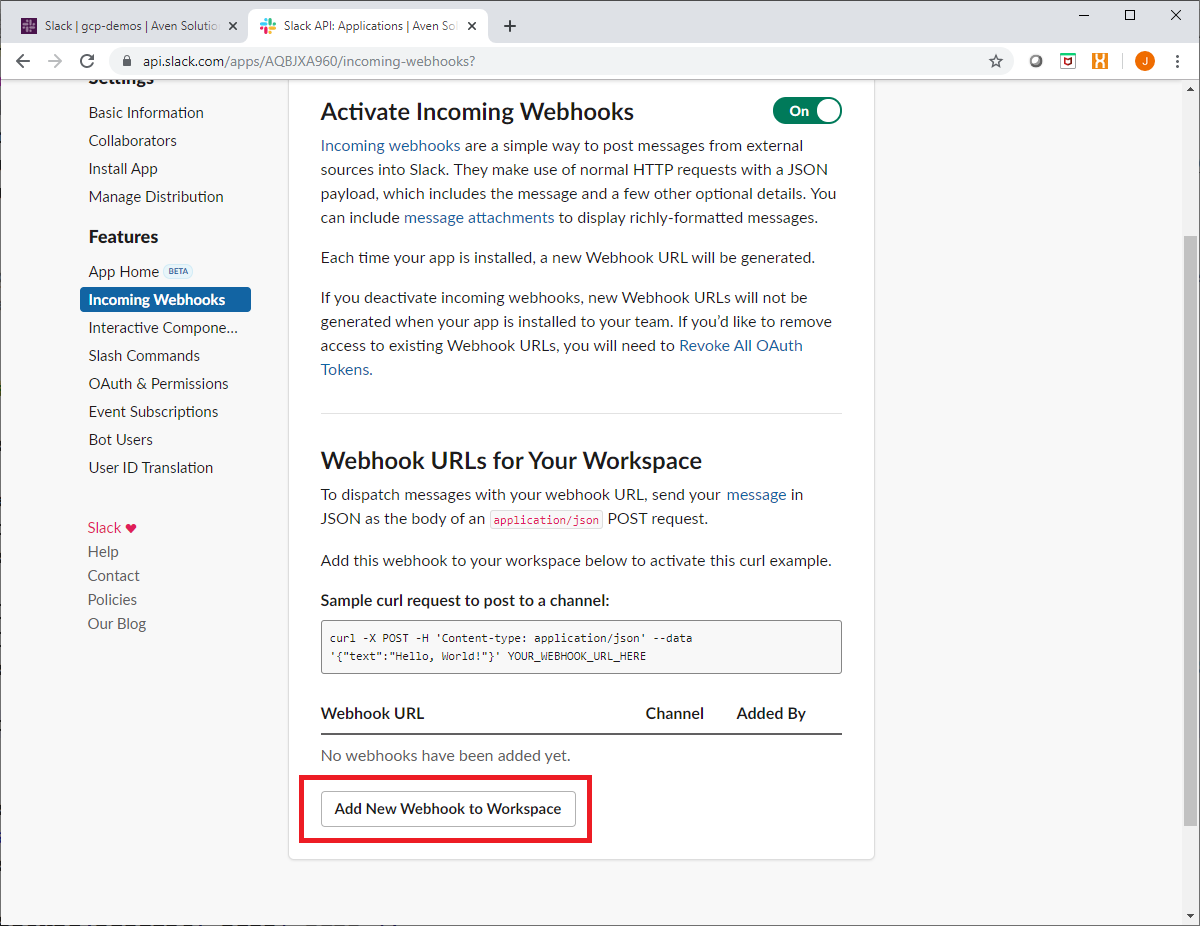Reload the page with the refresh icon
The width and height of the screenshot is (1200, 926).
click(87, 61)
